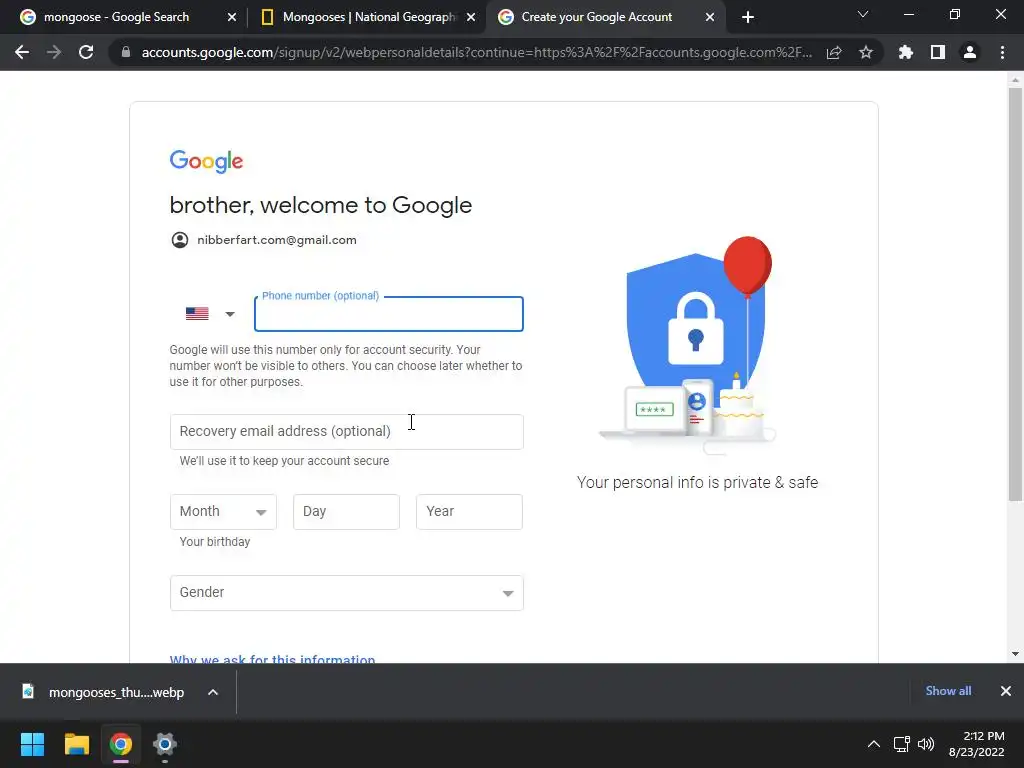Expand the Gender dropdown
The image size is (1024, 768).
pyautogui.click(x=346, y=593)
